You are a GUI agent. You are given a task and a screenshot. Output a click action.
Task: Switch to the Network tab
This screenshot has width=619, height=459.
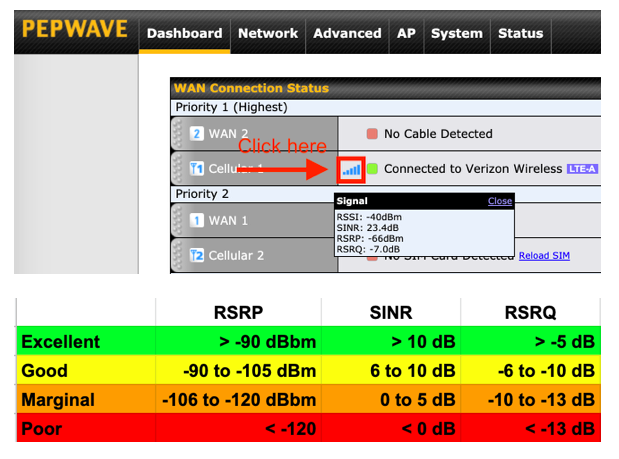click(268, 33)
